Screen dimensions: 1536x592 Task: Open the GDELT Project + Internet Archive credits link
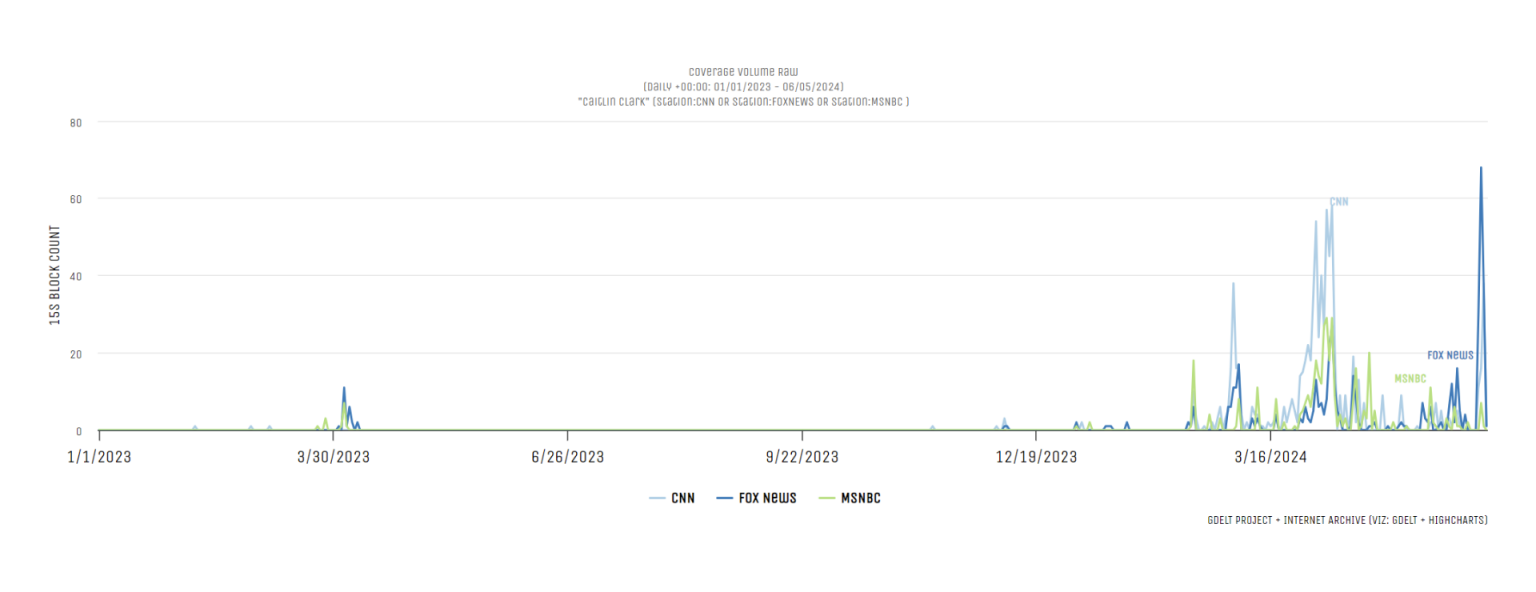1347,520
